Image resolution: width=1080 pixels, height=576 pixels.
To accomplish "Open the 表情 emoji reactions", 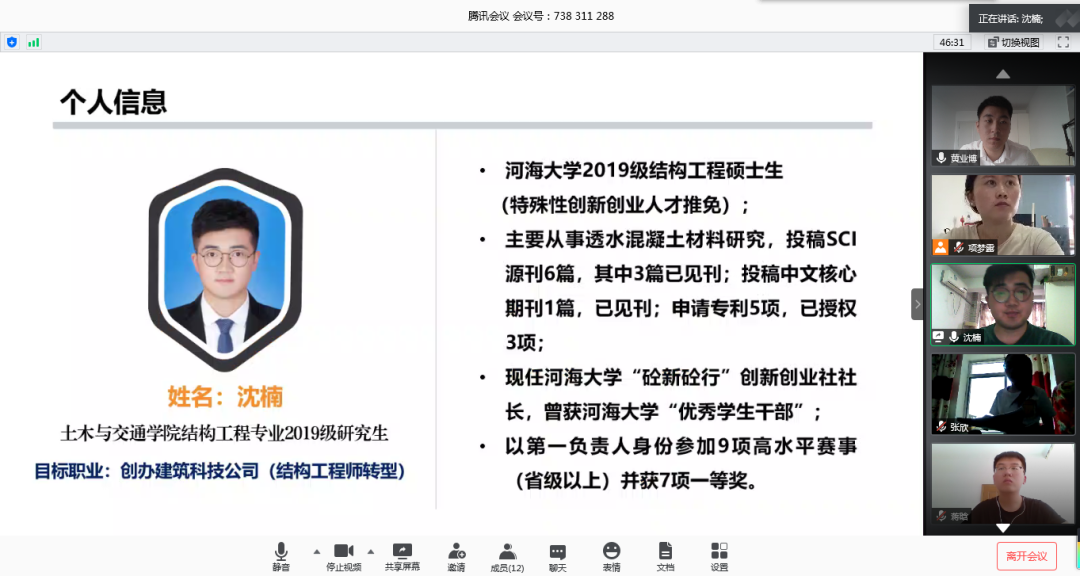I will pos(611,556).
